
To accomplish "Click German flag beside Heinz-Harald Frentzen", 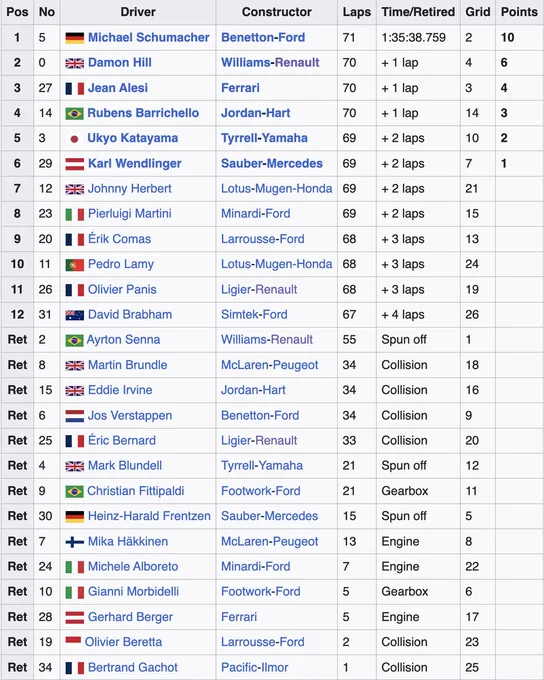I will click(75, 517).
